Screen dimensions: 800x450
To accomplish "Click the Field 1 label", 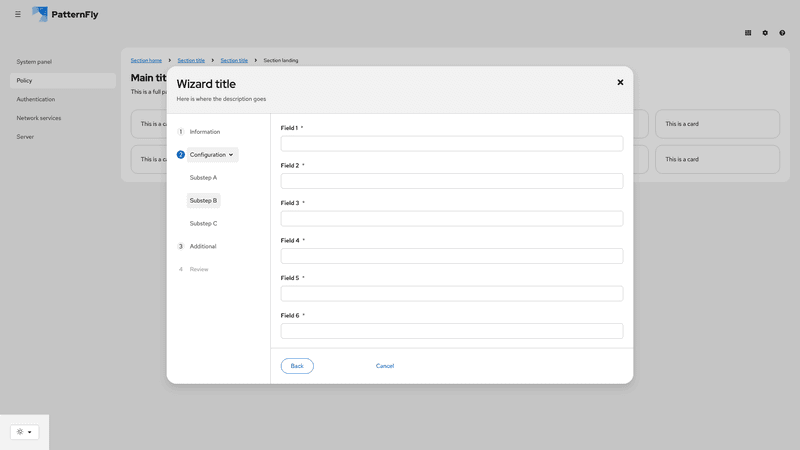I will pyautogui.click(x=289, y=128).
